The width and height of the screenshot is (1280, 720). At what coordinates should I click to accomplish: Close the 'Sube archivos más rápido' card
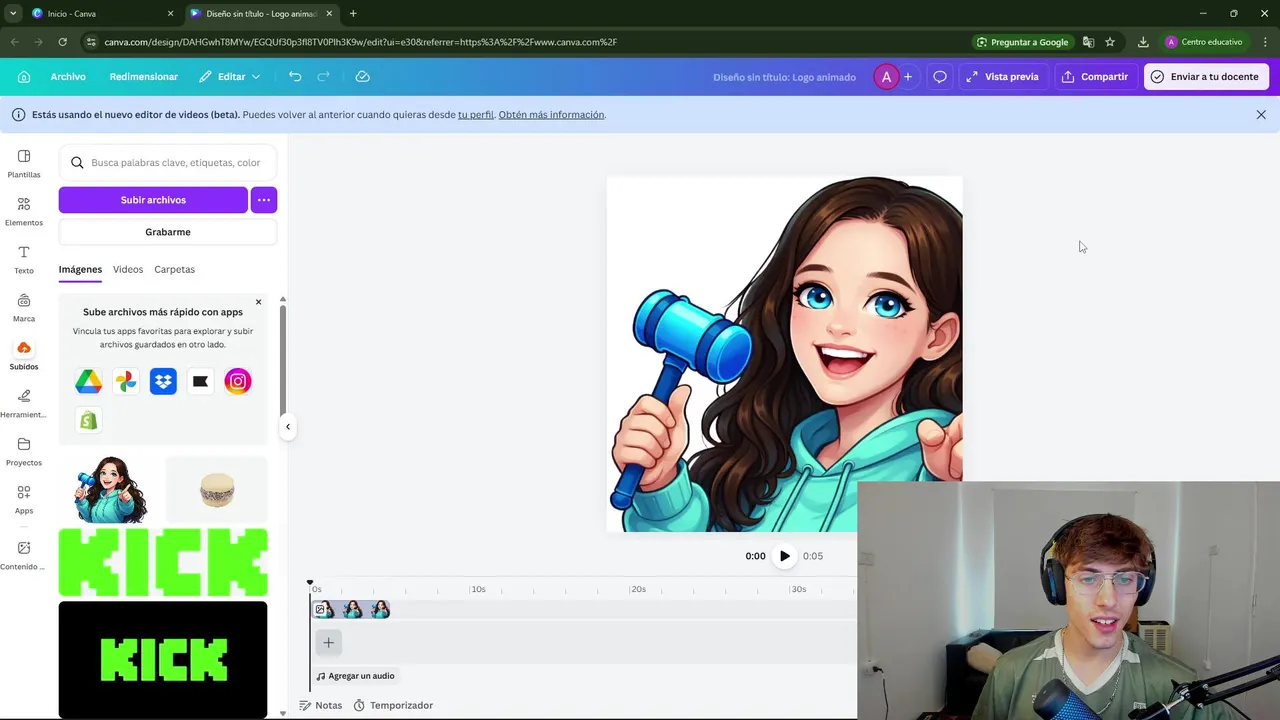click(258, 302)
